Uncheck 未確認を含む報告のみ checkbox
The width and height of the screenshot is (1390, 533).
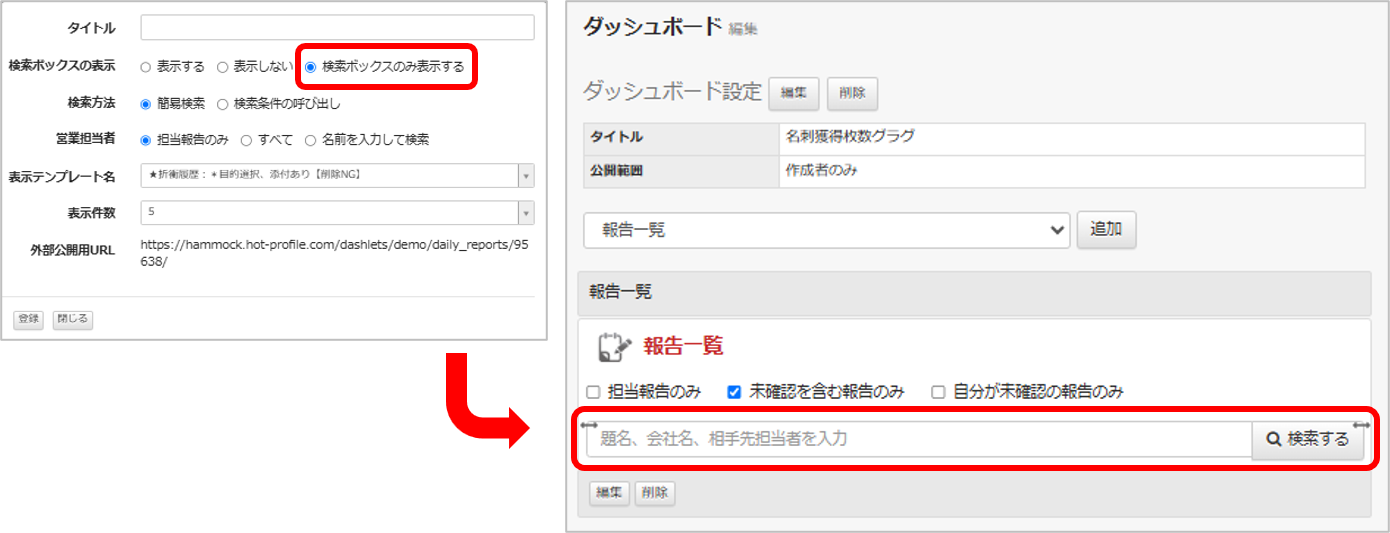[x=735, y=392]
